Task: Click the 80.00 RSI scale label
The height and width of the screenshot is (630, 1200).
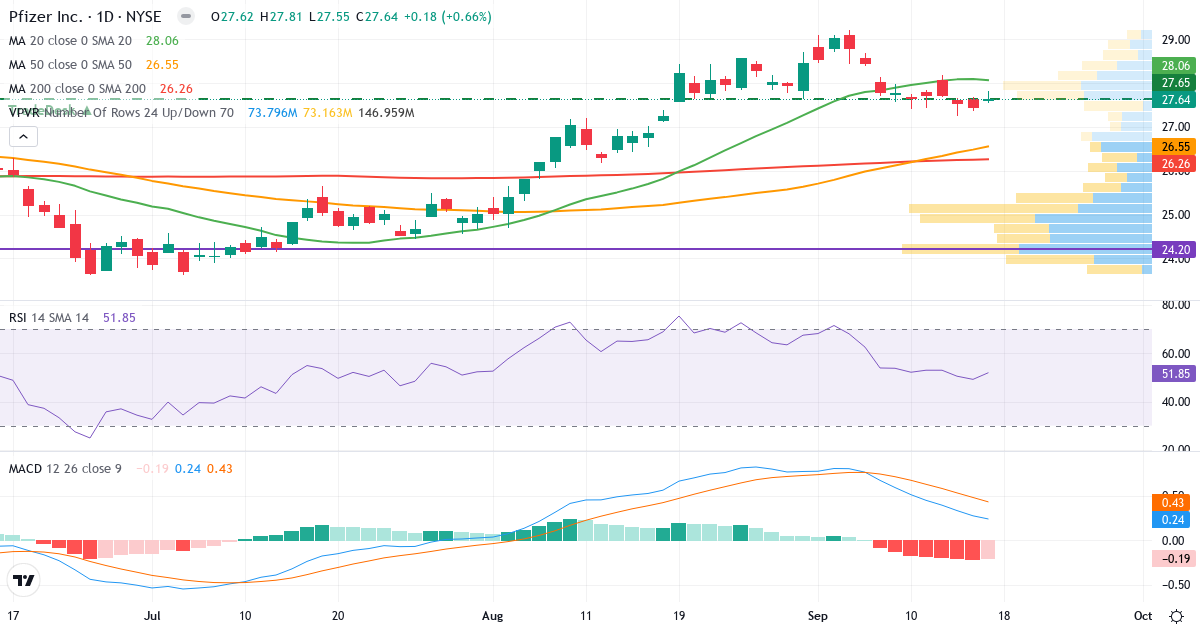Action: (x=1175, y=305)
